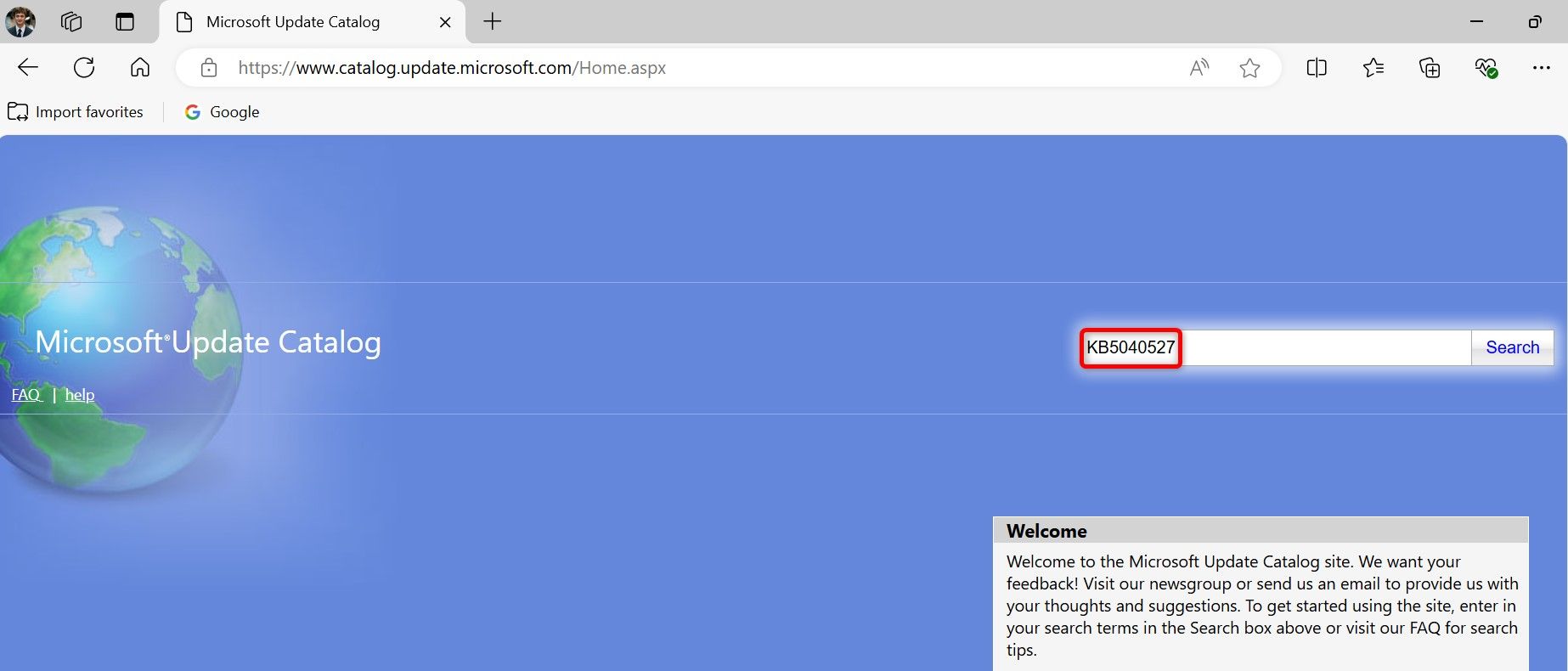1568x671 pixels.
Task: Open the Workspaces icon
Action: tap(71, 21)
